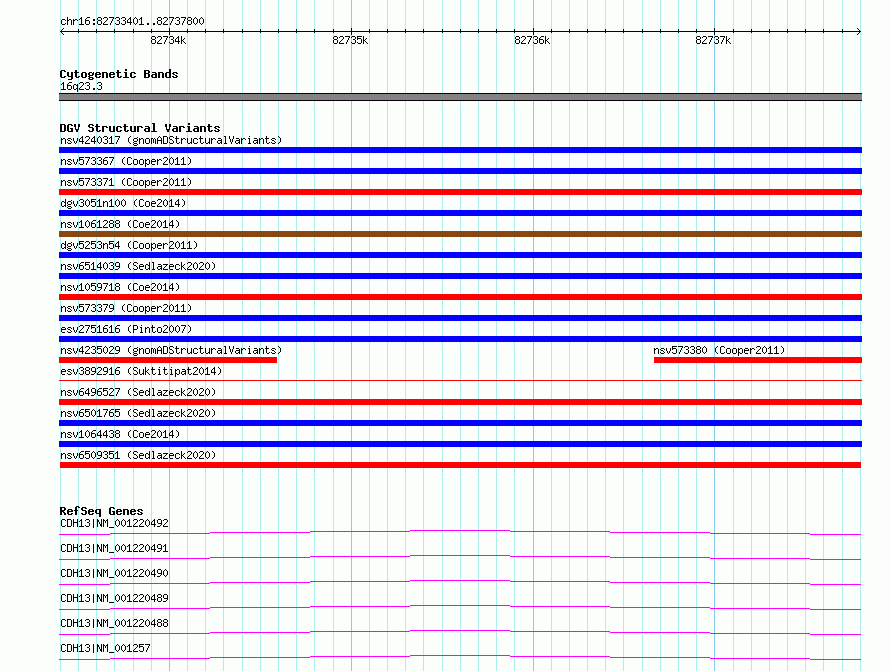Open the CDH13|NM_001220488 transcript label
This screenshot has height=671, width=890.
(x=114, y=623)
